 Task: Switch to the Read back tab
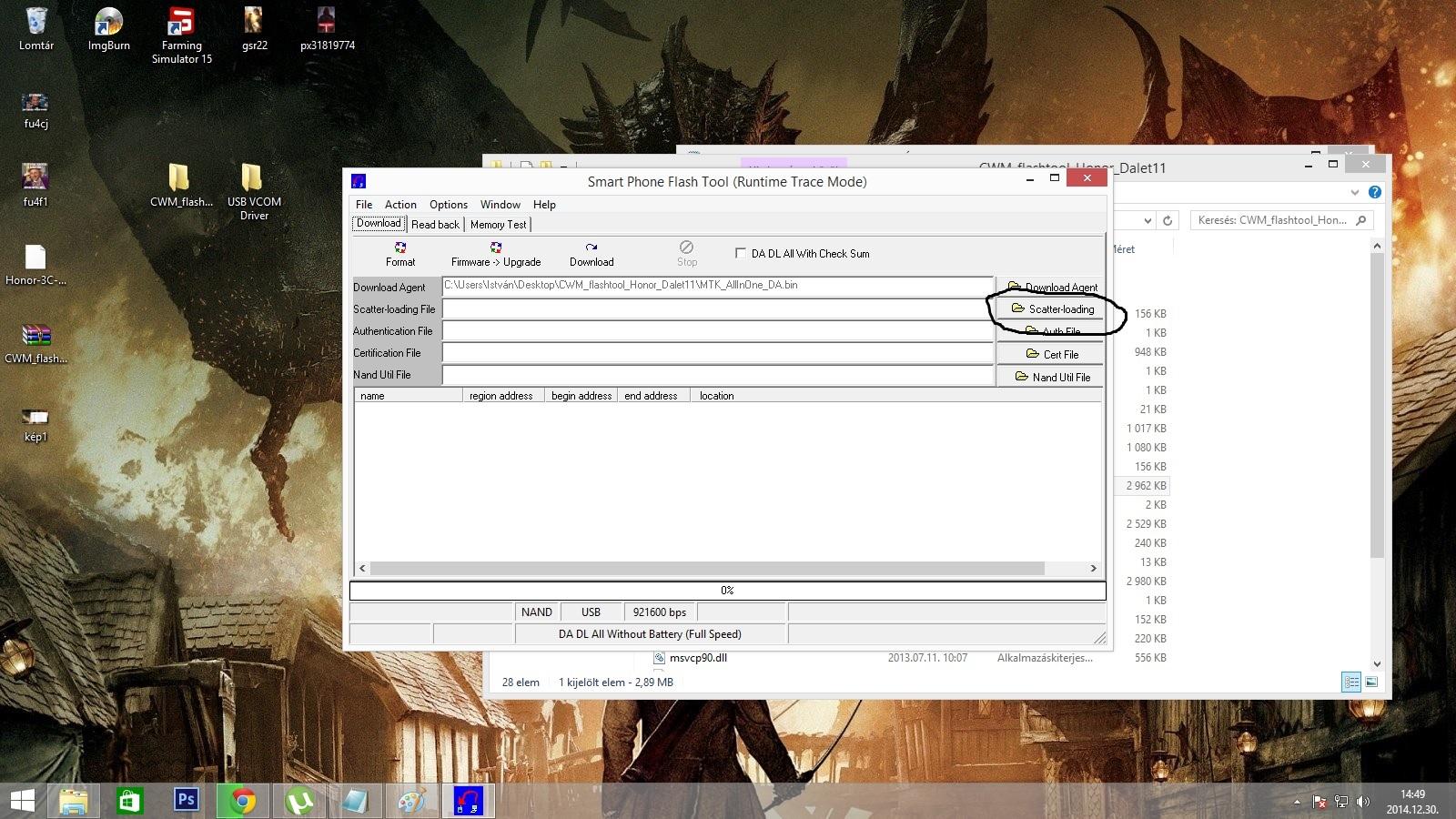pyautogui.click(x=435, y=225)
